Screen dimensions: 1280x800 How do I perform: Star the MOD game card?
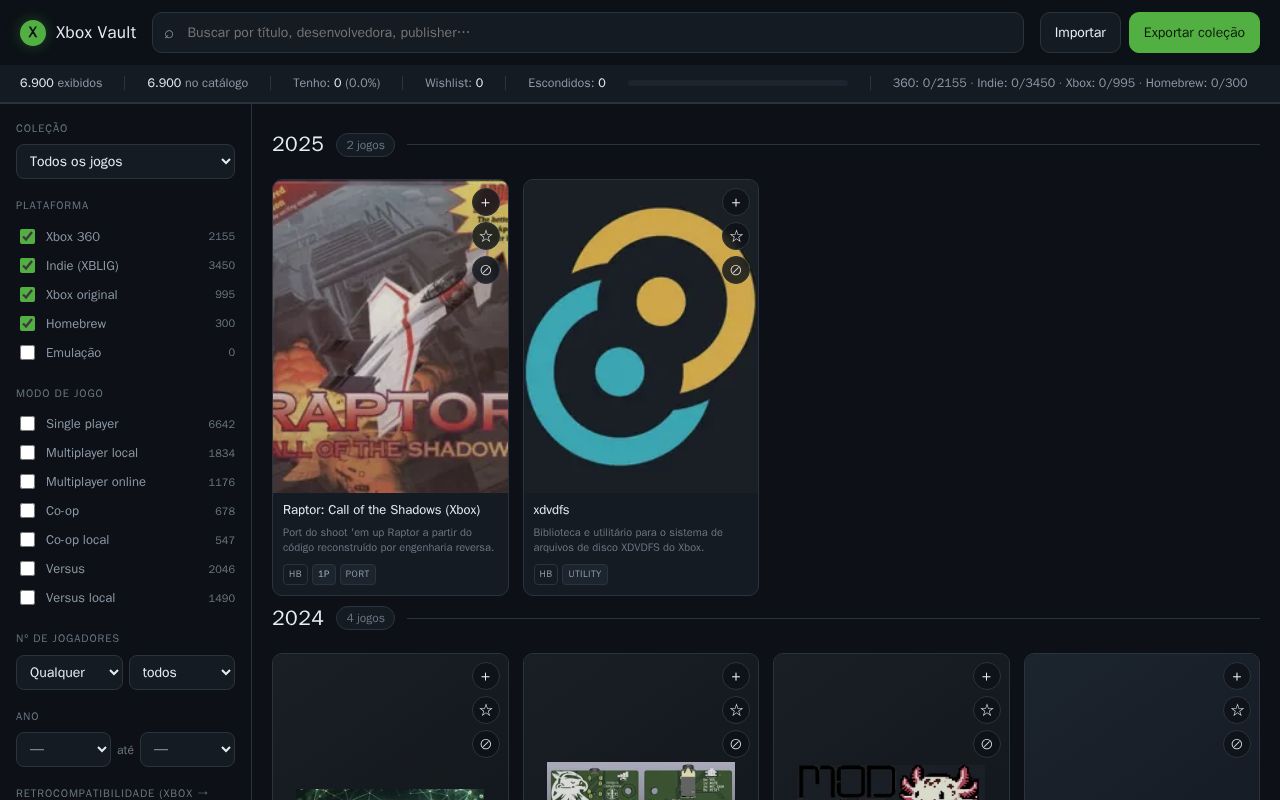987,711
